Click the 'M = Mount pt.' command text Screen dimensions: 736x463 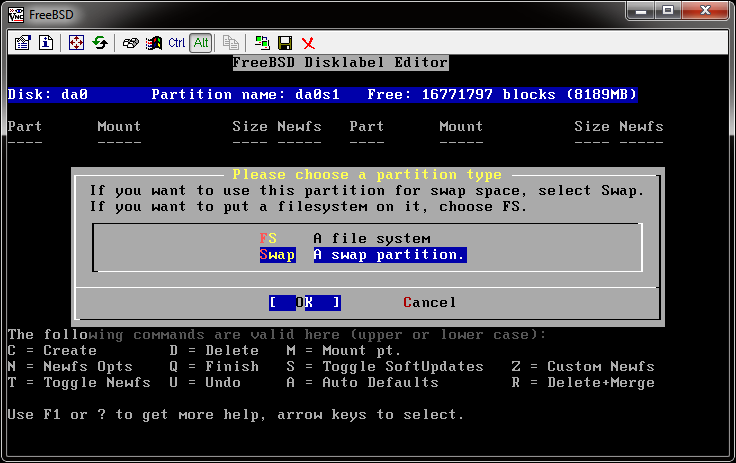(344, 350)
